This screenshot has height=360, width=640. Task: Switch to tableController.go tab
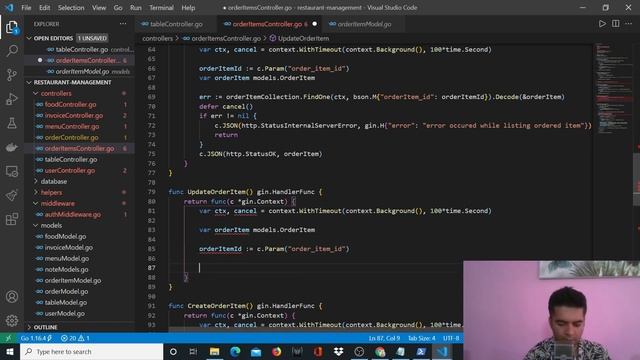click(176, 24)
